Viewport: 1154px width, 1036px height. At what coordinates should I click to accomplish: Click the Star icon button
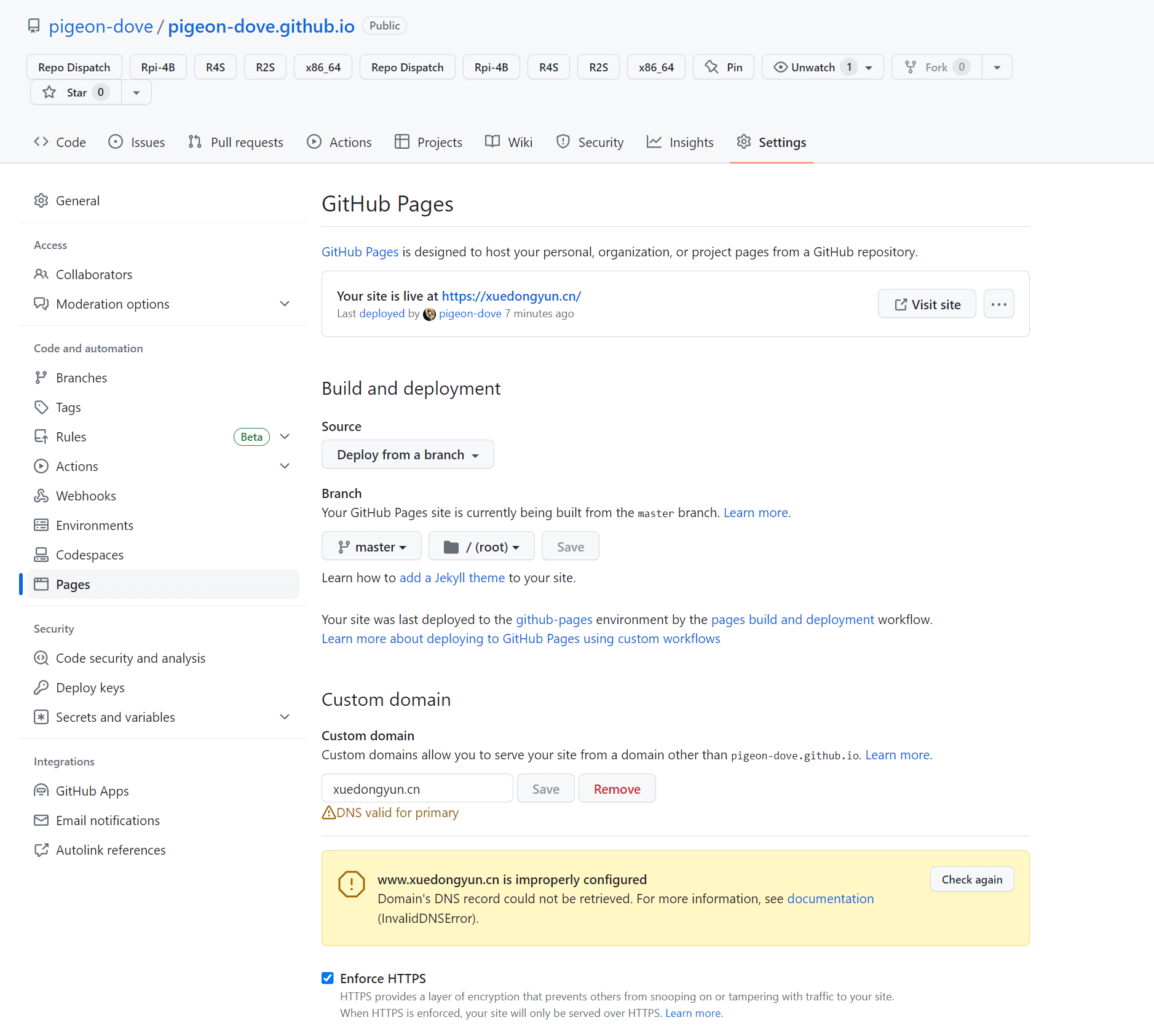click(x=49, y=92)
